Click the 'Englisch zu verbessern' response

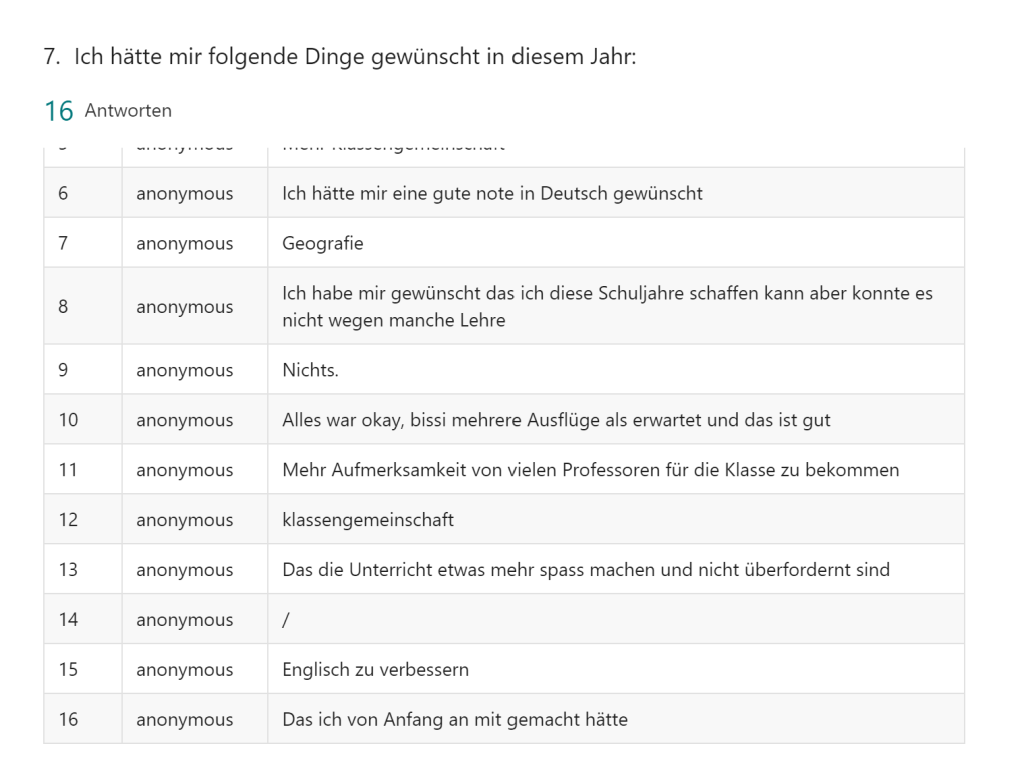[x=375, y=669]
